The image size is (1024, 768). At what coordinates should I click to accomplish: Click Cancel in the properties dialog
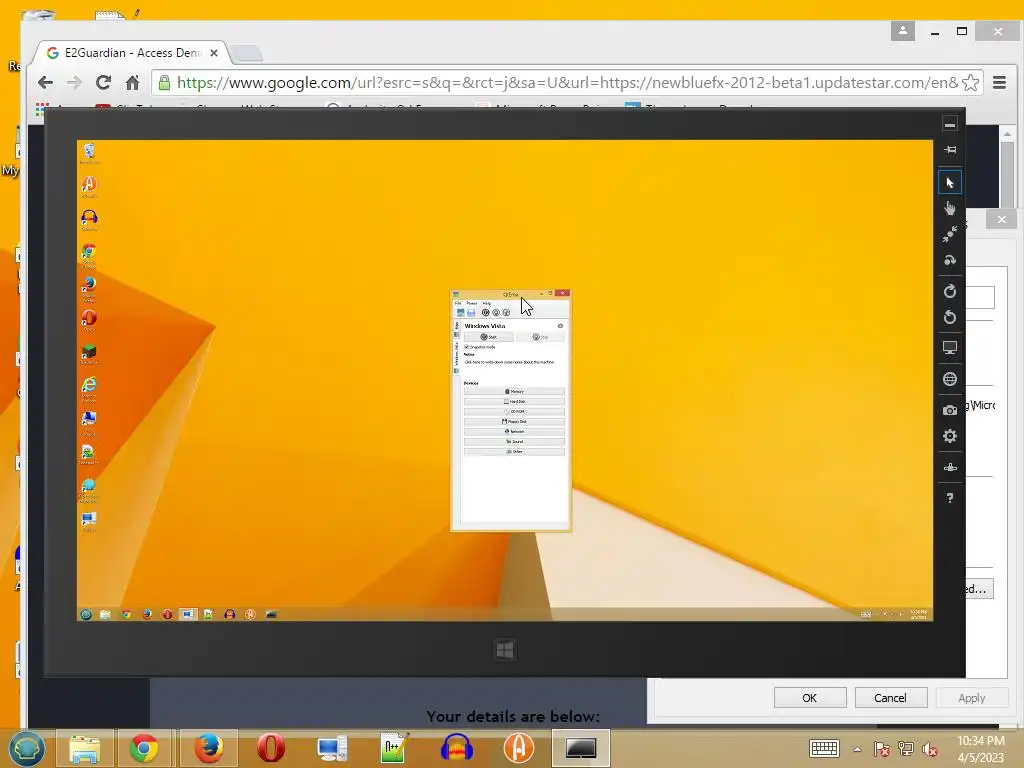(891, 697)
